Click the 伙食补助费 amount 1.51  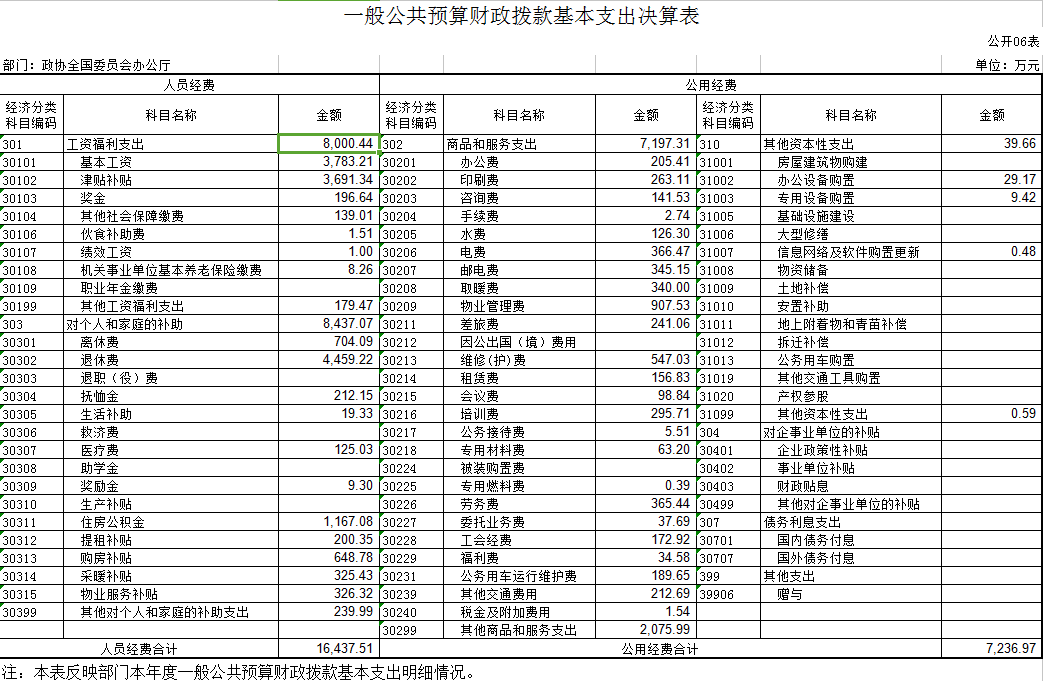coord(329,233)
